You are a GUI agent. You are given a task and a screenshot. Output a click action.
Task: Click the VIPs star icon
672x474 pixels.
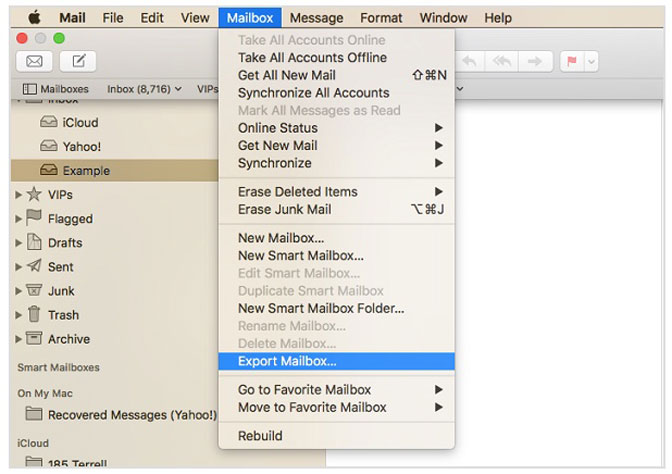coord(34,194)
